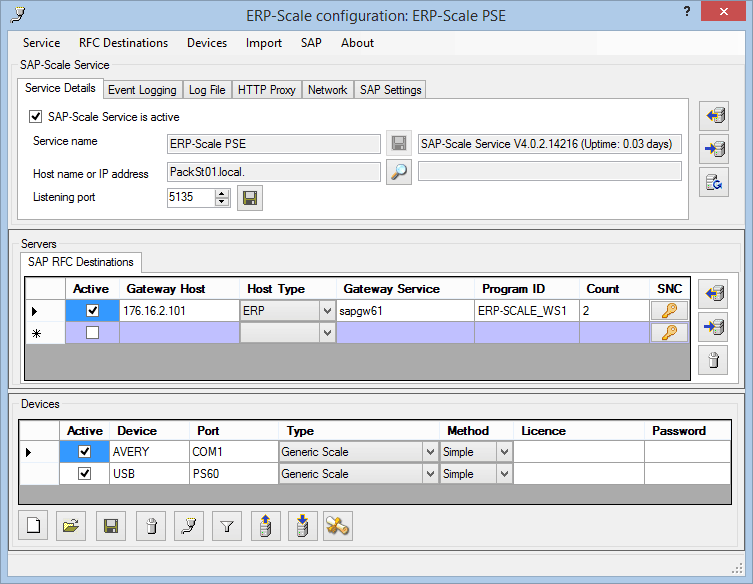Open the Type dropdown for AVERY device
This screenshot has height=584, width=753.
click(x=430, y=451)
